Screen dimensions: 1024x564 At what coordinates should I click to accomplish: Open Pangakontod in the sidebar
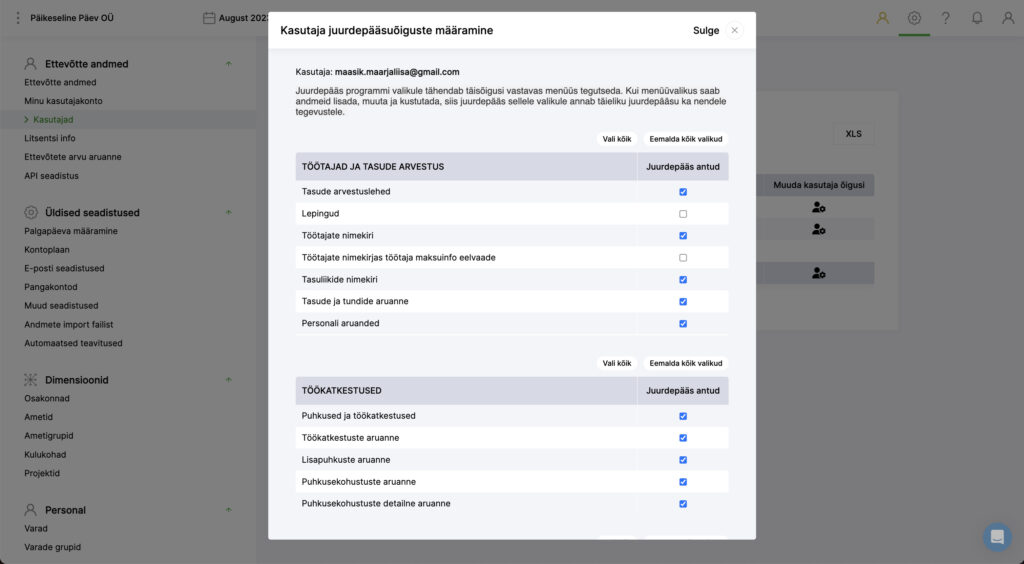51,287
